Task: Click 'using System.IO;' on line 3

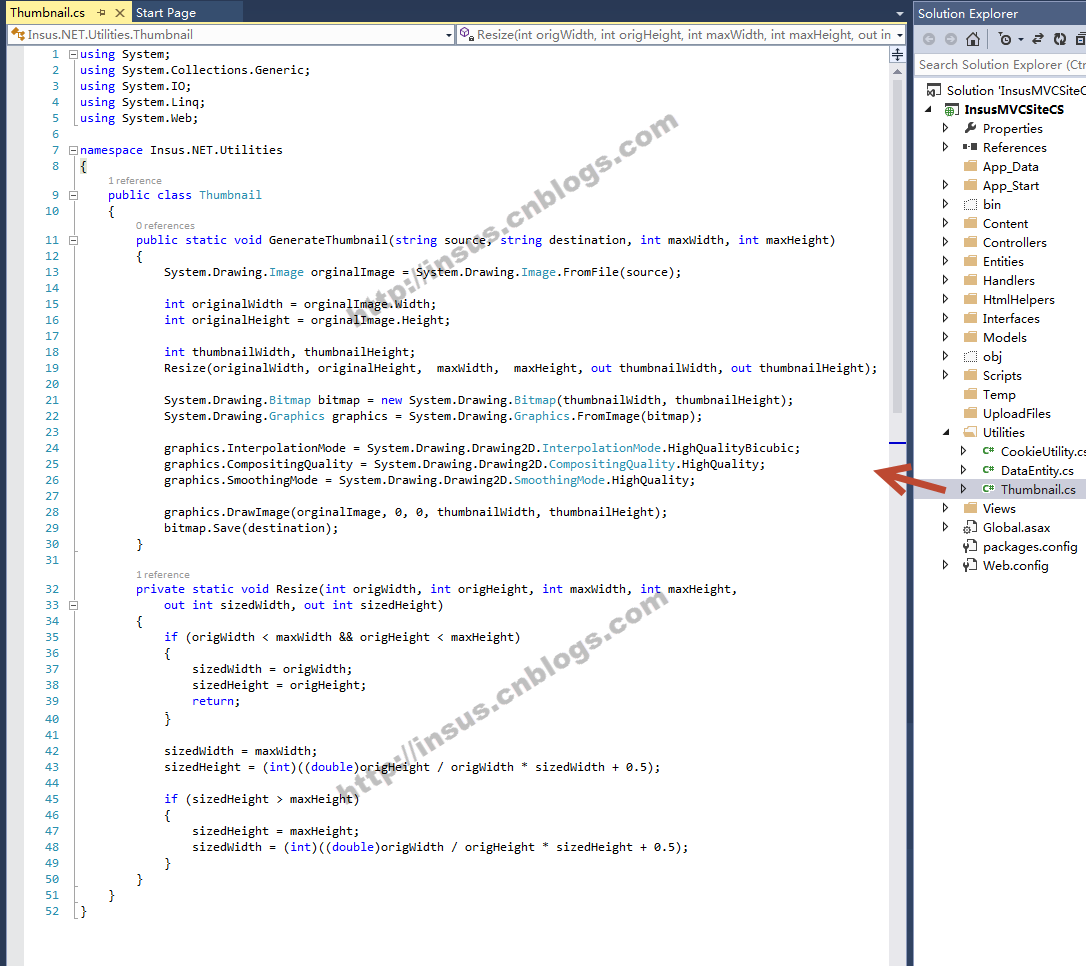Action: coord(135,86)
